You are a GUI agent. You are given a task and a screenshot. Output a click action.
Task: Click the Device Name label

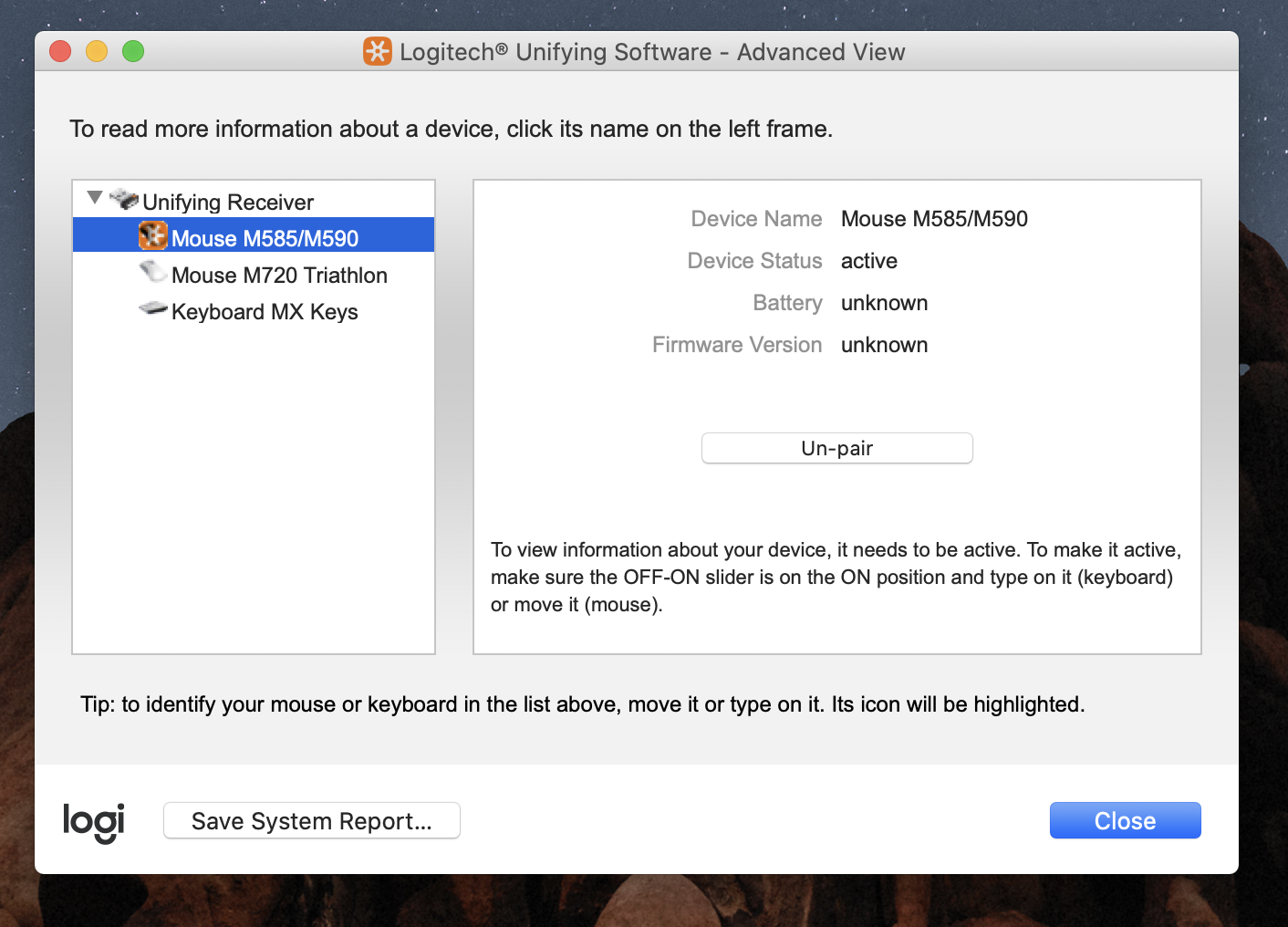pos(756,219)
